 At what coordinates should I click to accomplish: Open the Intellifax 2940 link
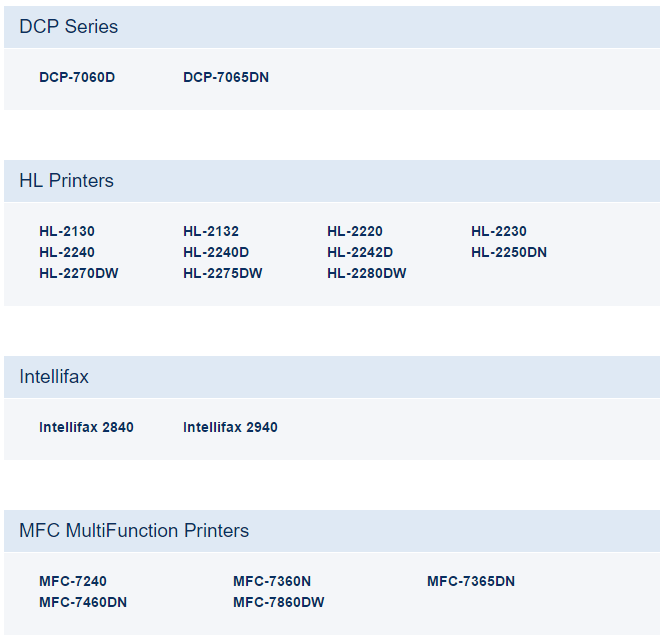[x=230, y=427]
